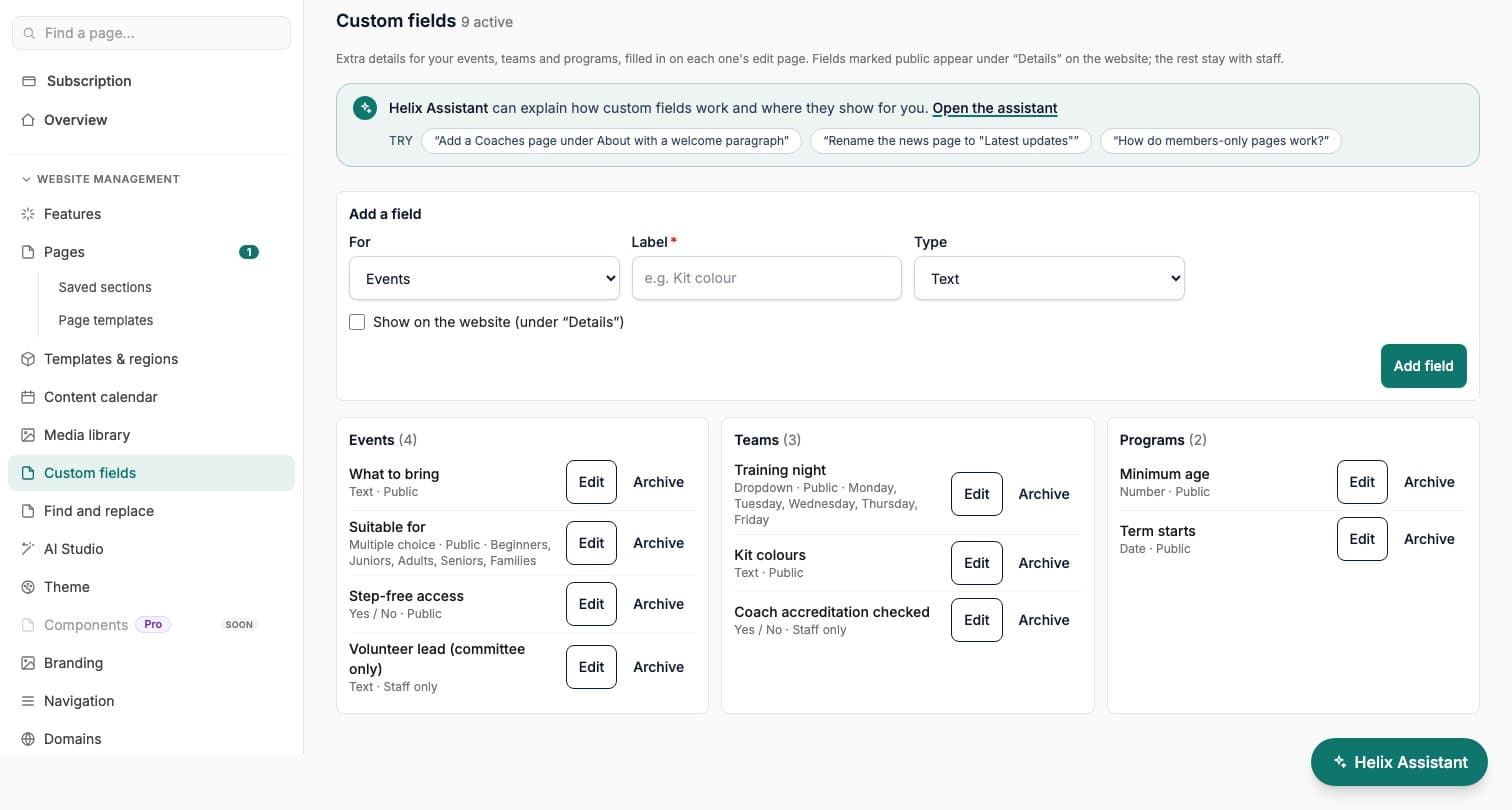Archive the Volunteer lead field
1512x810 pixels.
coord(658,667)
